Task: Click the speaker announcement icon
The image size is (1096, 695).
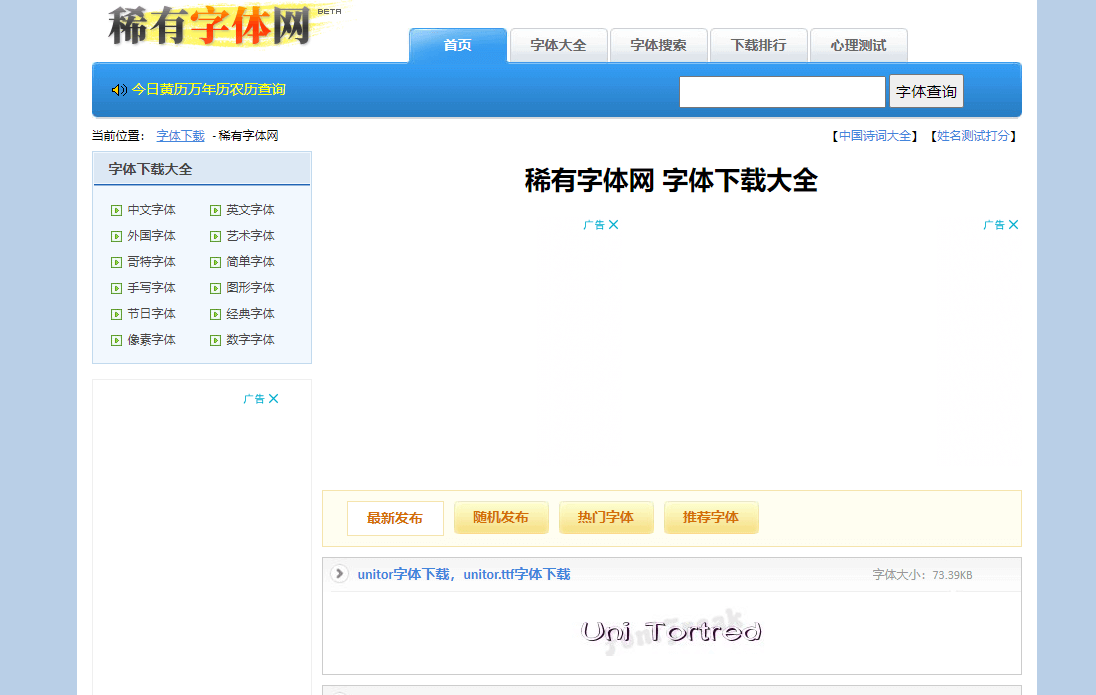Action: coord(119,90)
